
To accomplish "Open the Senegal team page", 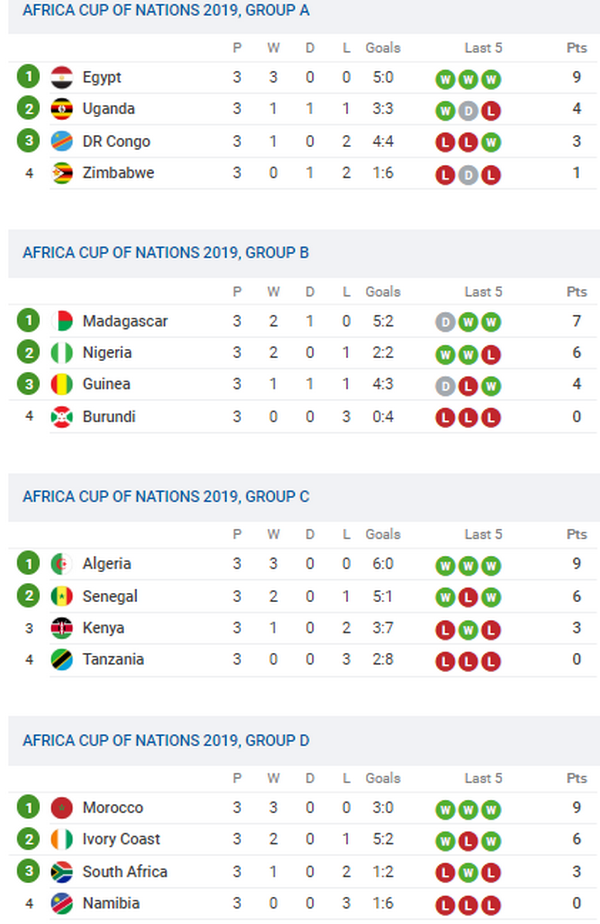I will pos(110,597).
